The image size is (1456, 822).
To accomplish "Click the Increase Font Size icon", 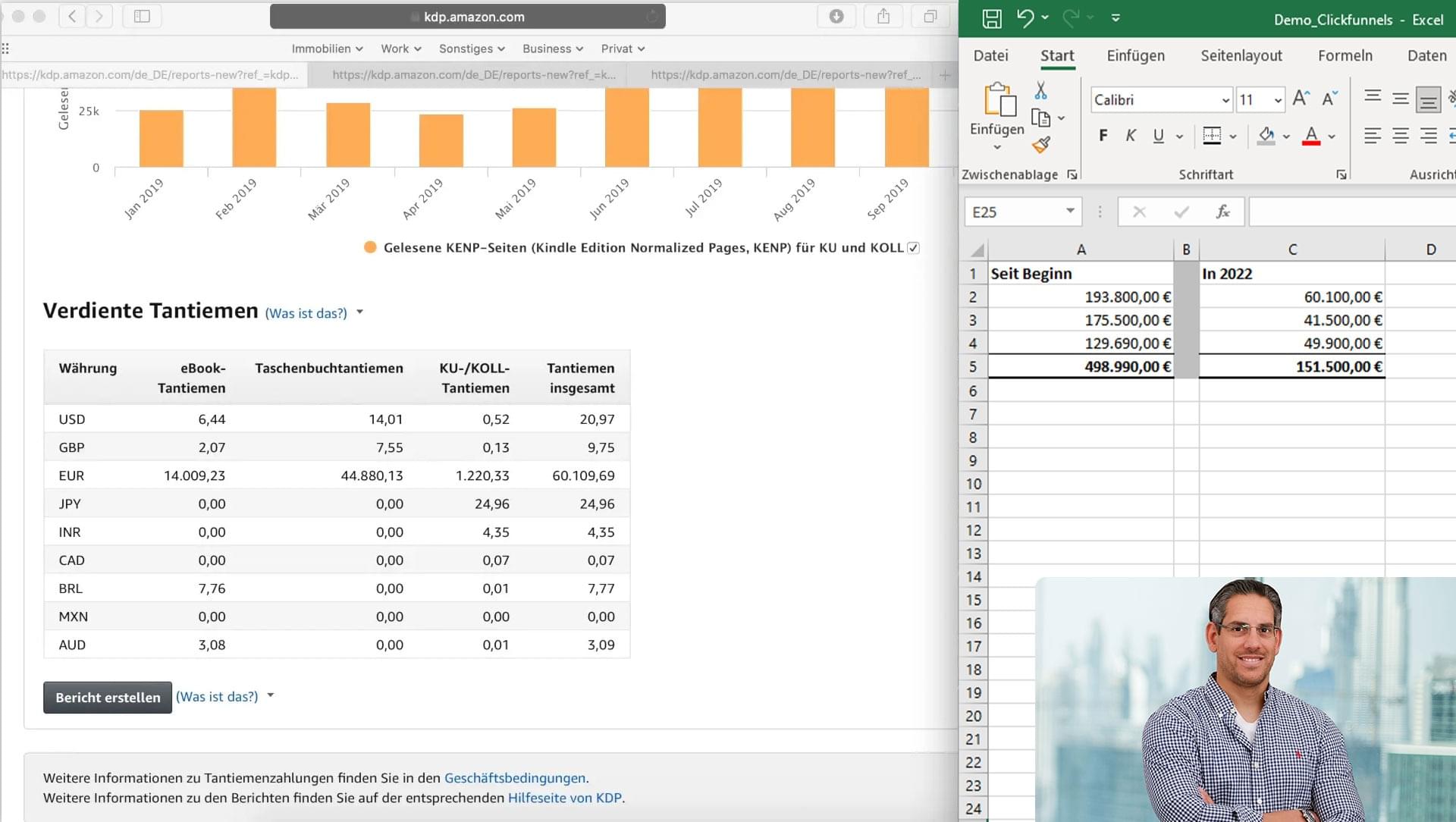I will (x=1301, y=99).
